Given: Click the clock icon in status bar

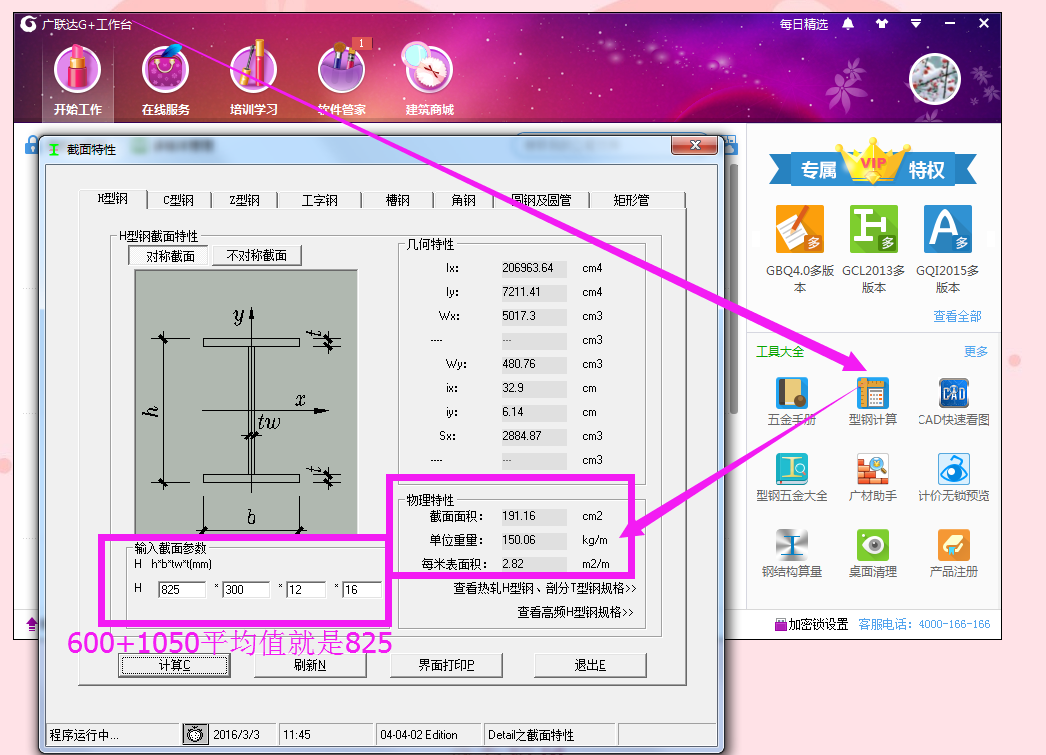Looking at the screenshot, I should (x=195, y=734).
